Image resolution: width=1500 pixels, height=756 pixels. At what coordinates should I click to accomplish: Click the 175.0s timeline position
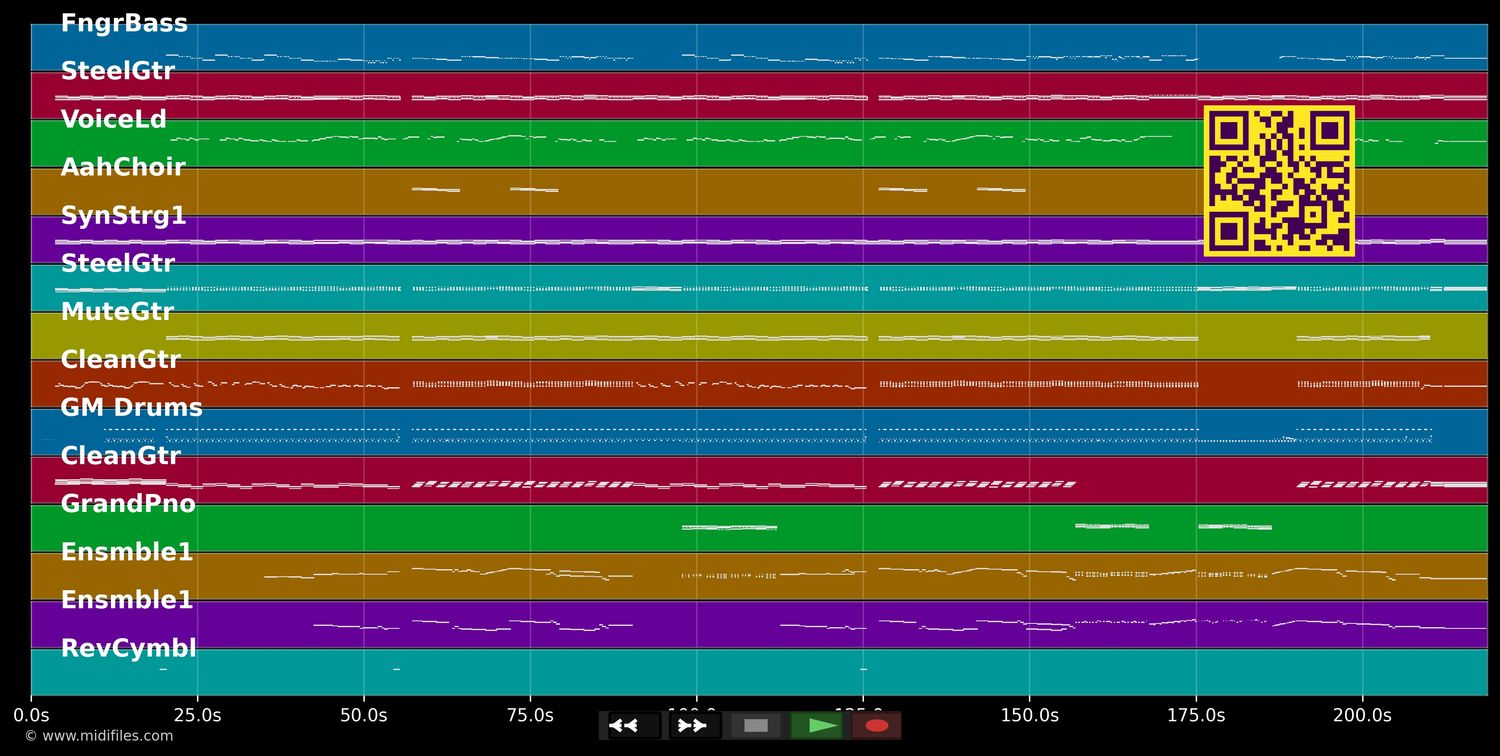tap(1196, 715)
